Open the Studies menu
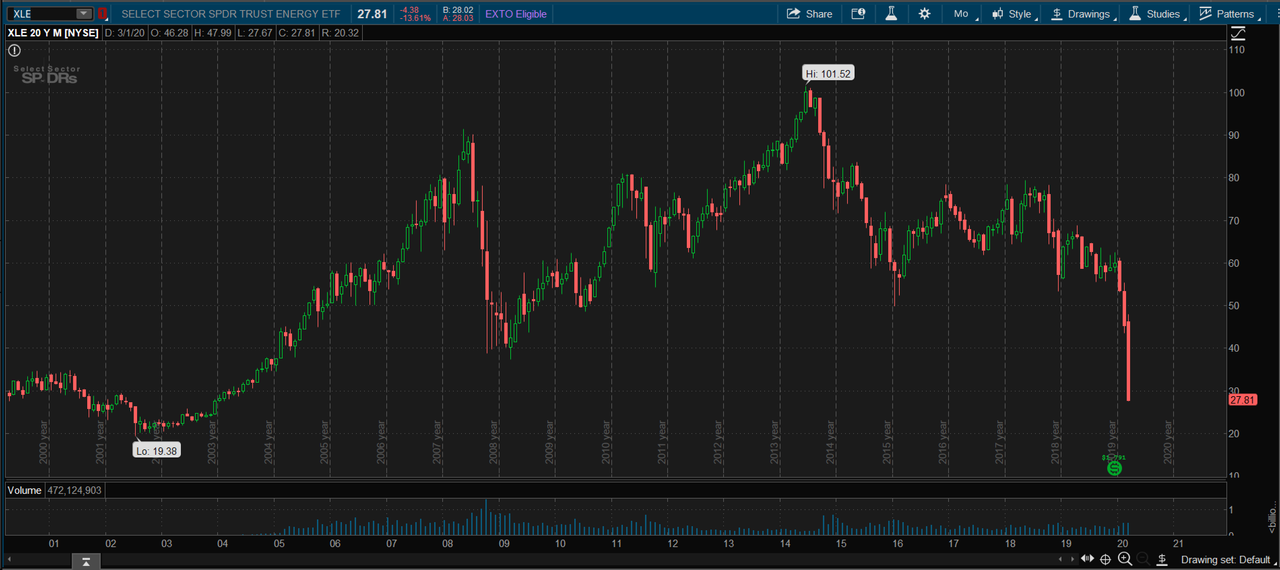Screen dimensions: 1280x570 [1155, 14]
